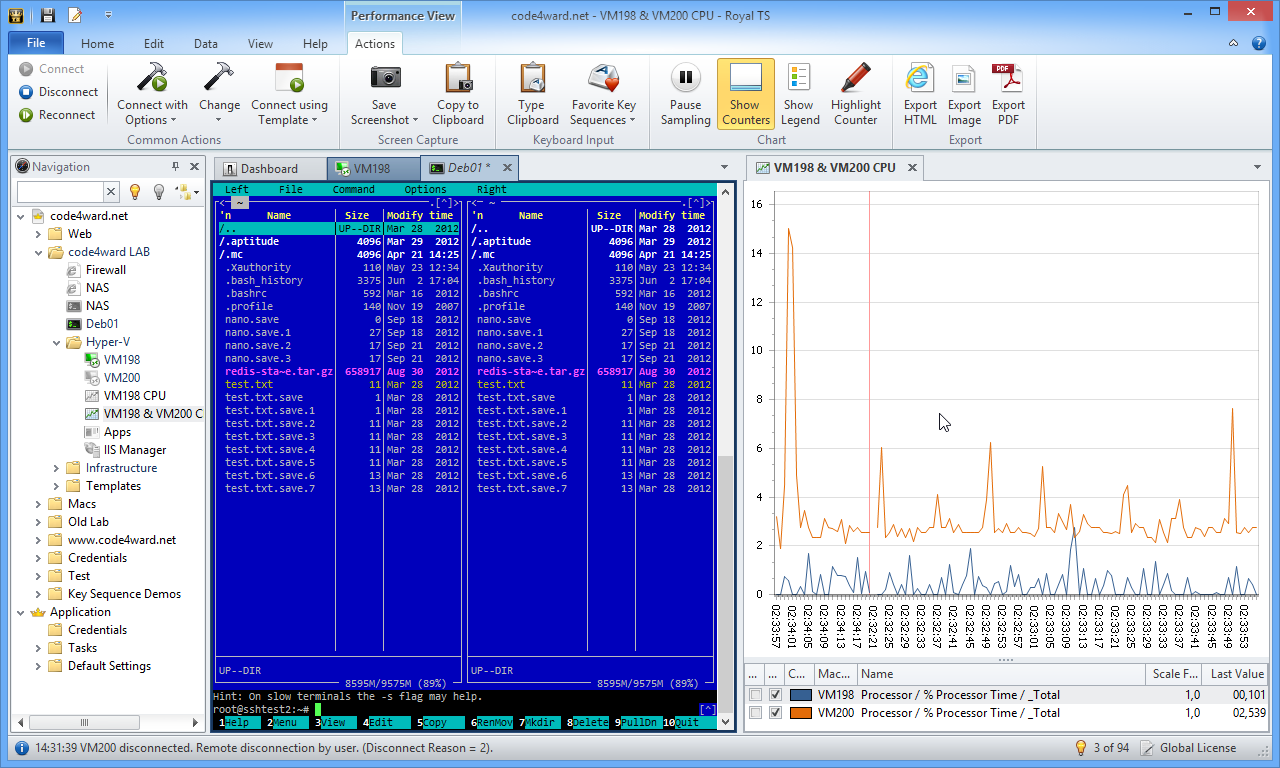Clear the Navigation search box
This screenshot has width=1280, height=768.
tap(111, 191)
